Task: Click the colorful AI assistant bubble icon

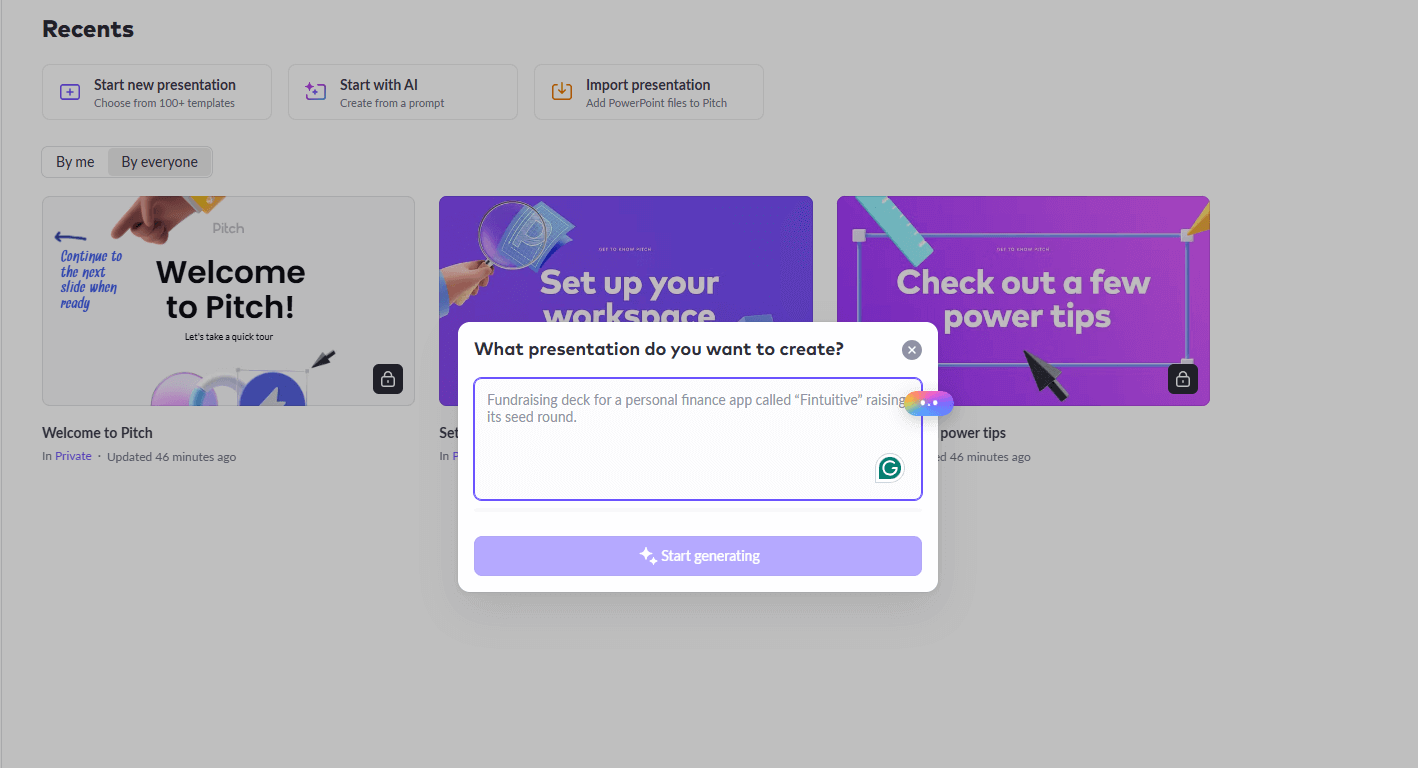Action: click(929, 402)
